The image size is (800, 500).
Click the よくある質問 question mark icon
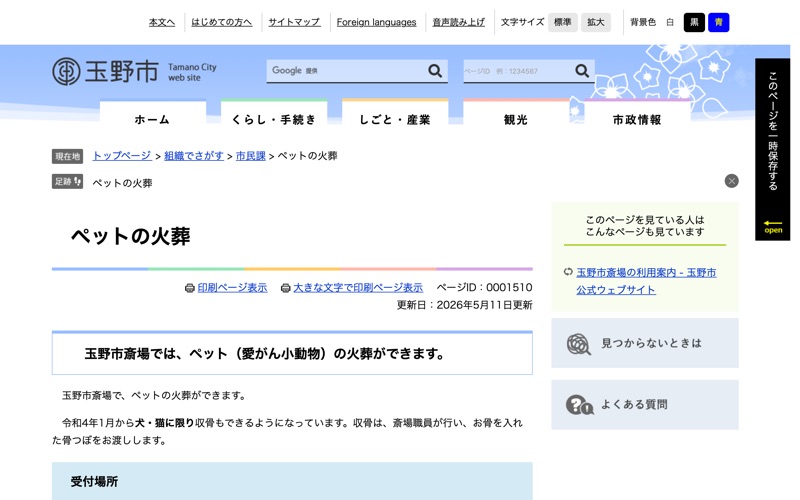click(x=579, y=405)
